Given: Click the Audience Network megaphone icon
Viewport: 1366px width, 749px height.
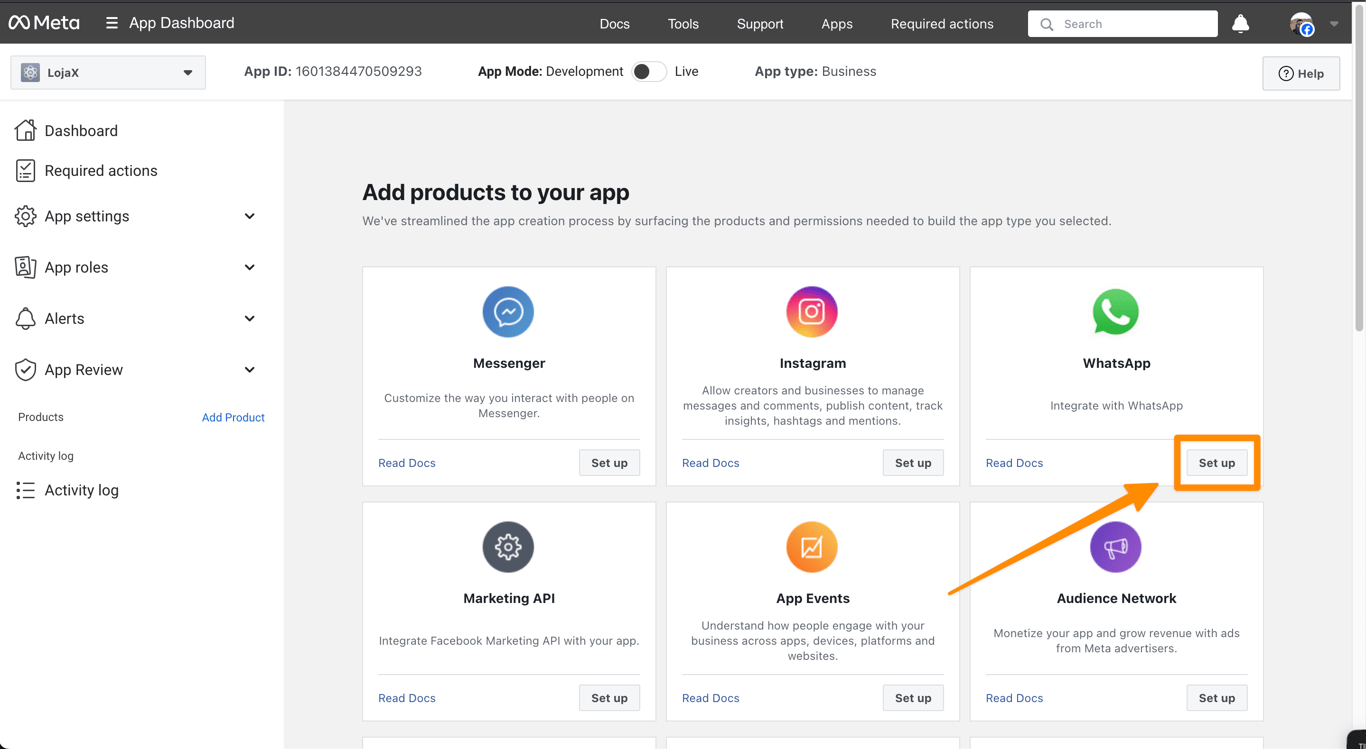Looking at the screenshot, I should tap(1116, 547).
